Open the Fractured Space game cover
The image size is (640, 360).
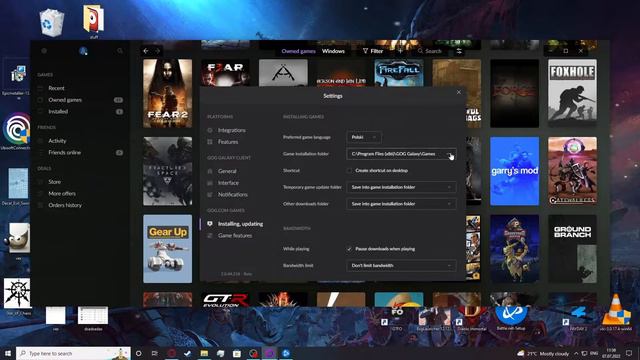[167, 171]
